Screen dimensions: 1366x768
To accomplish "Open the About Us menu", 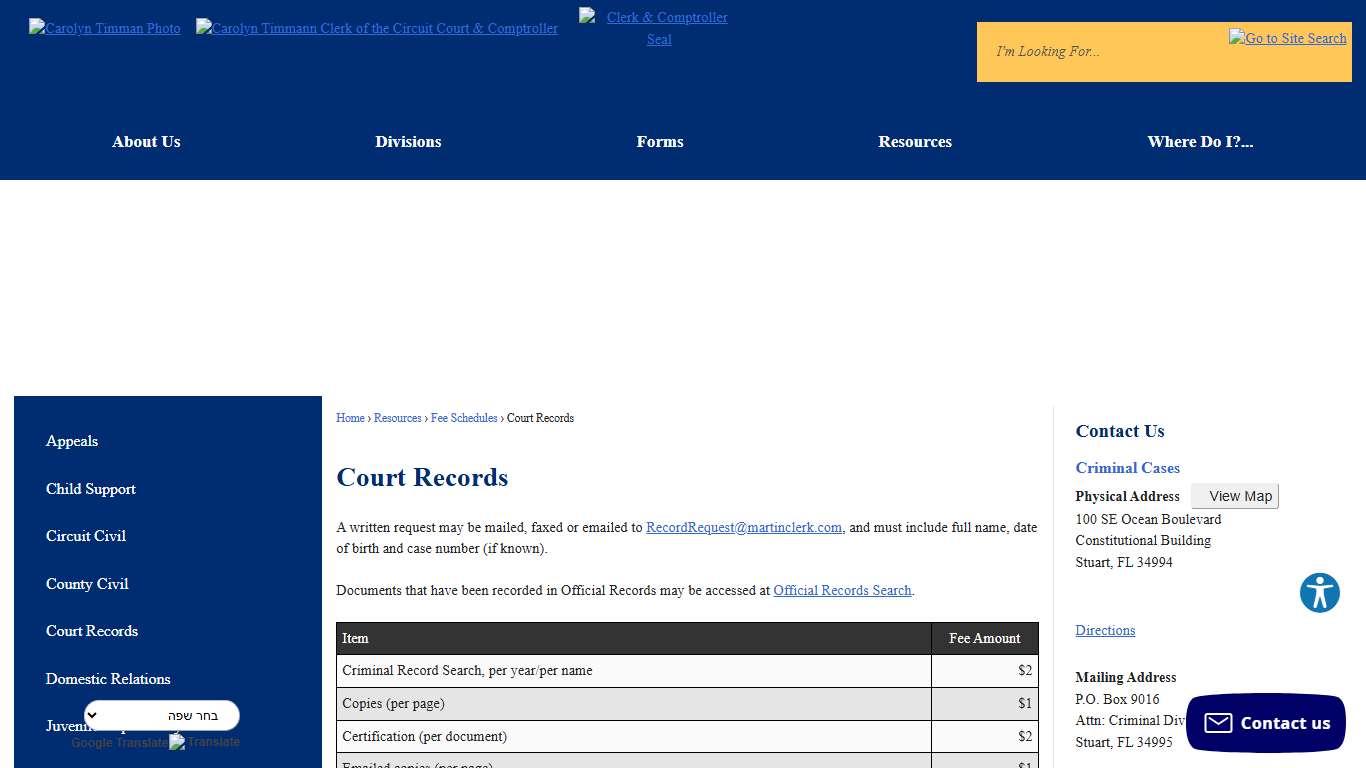I will click(x=146, y=142).
